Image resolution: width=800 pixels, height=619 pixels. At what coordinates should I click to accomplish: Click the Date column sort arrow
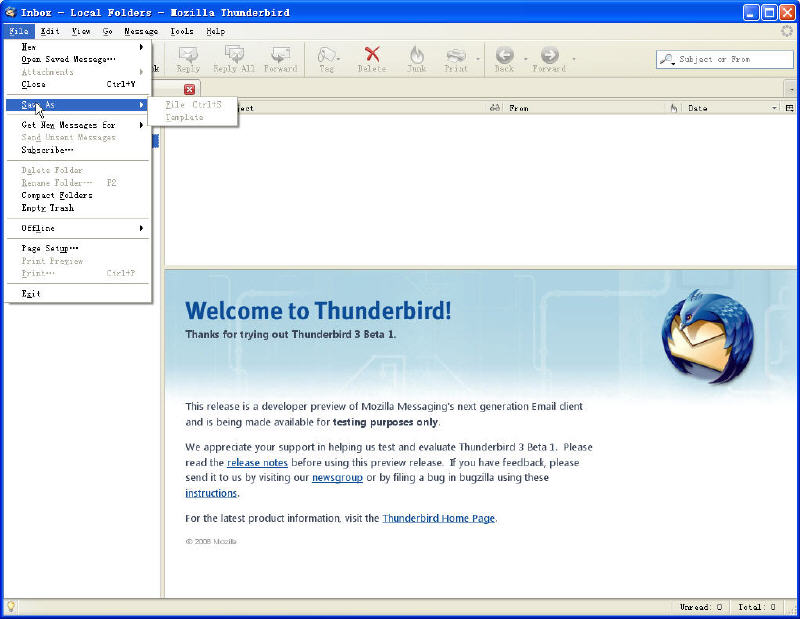774,108
